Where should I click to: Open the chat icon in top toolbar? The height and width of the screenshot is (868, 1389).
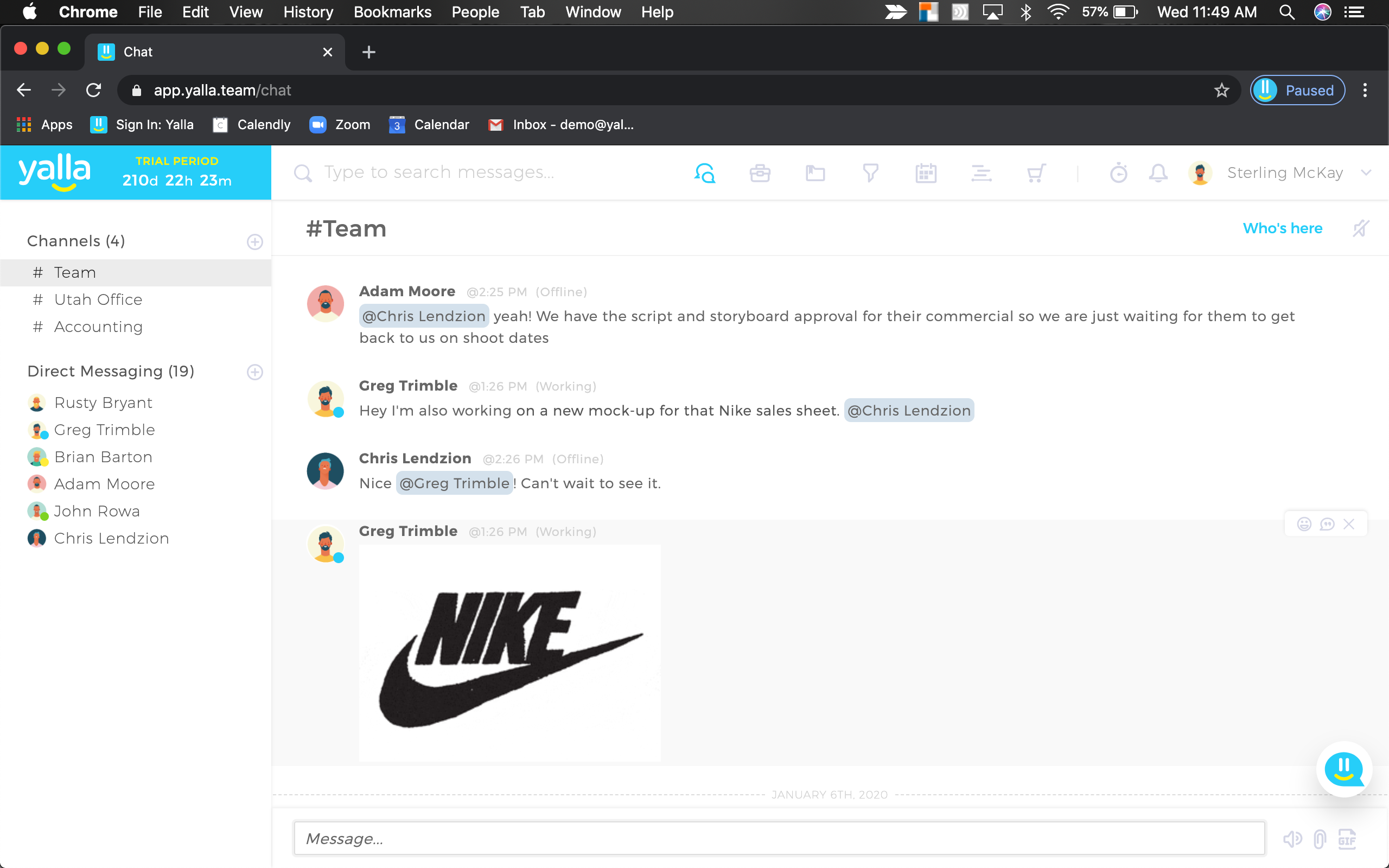(x=704, y=173)
